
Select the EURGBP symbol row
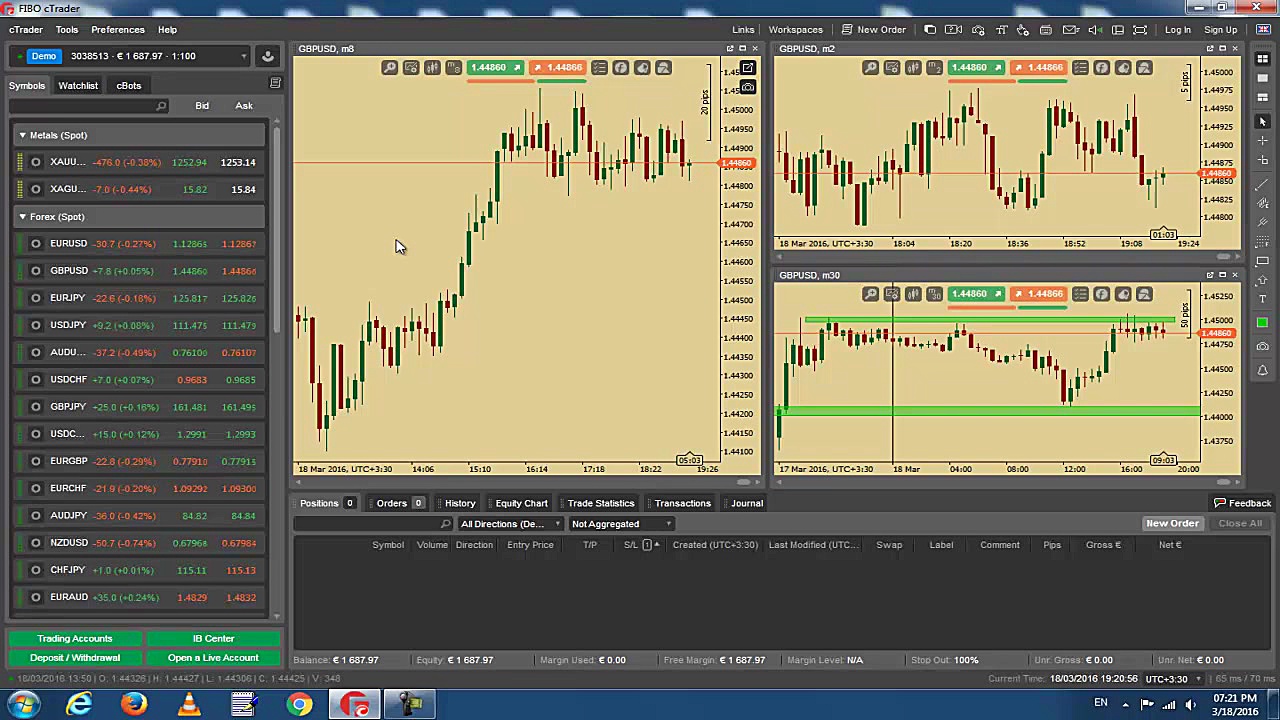(140, 461)
